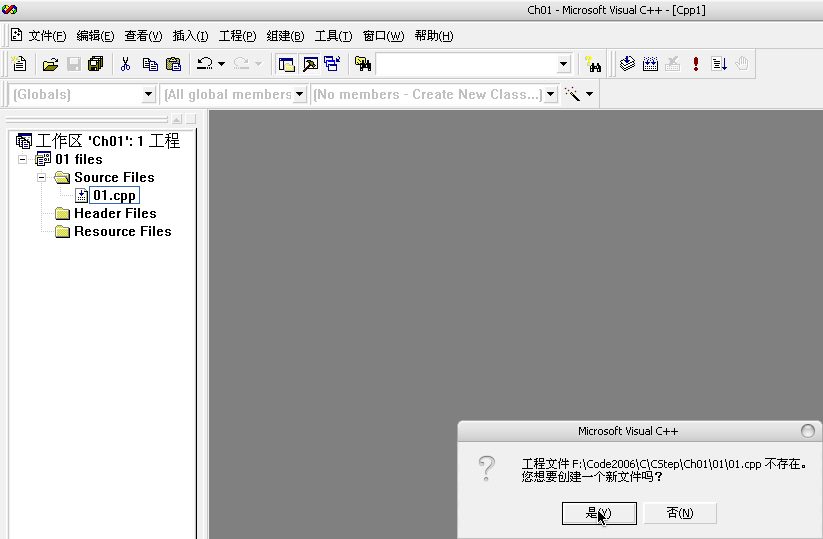Click the Stop Build icon
This screenshot has height=539, width=823.
pyautogui.click(x=672, y=64)
